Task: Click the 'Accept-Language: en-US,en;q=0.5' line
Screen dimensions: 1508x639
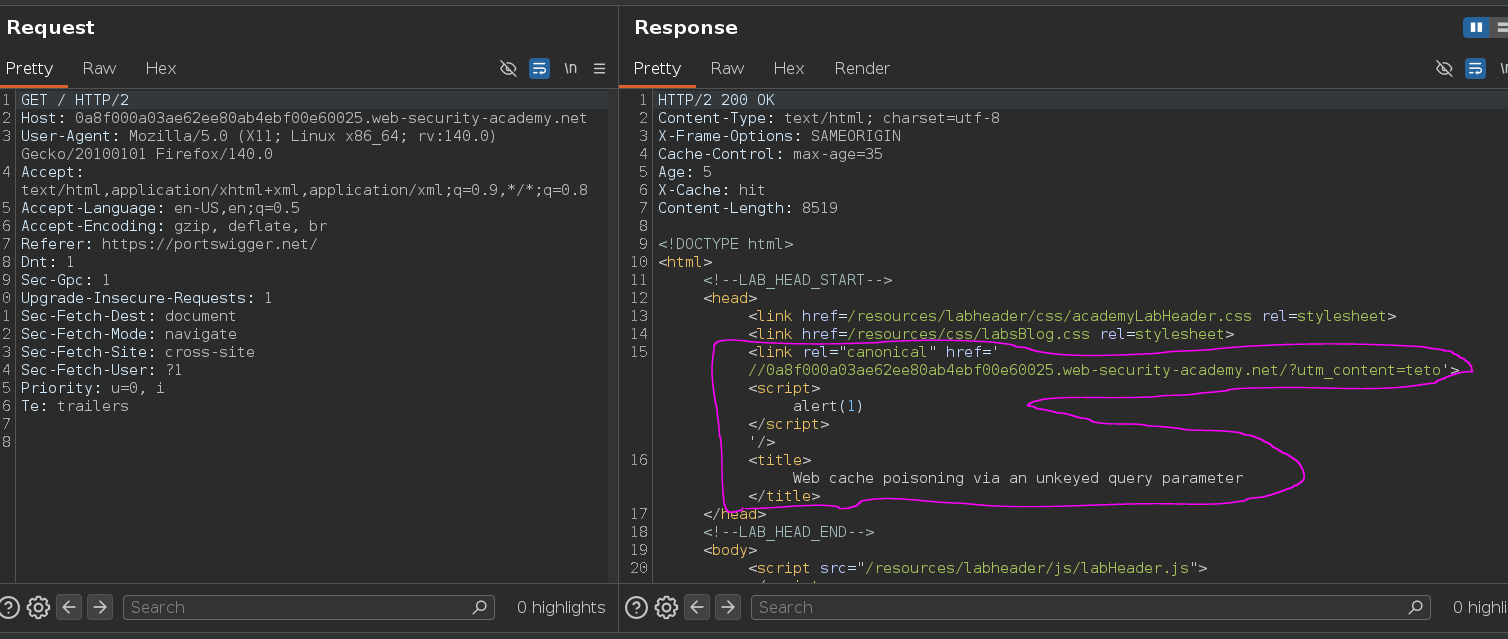Action: coord(160,208)
